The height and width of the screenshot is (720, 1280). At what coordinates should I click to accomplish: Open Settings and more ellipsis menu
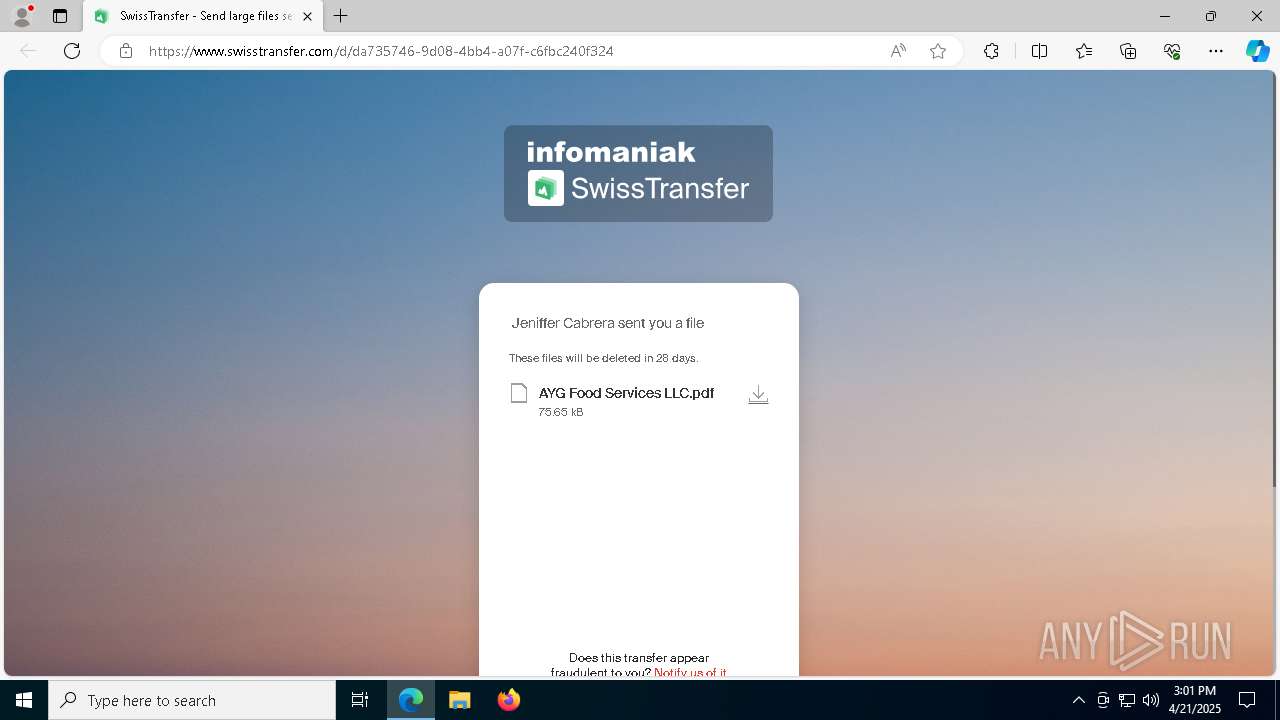[x=1216, y=51]
